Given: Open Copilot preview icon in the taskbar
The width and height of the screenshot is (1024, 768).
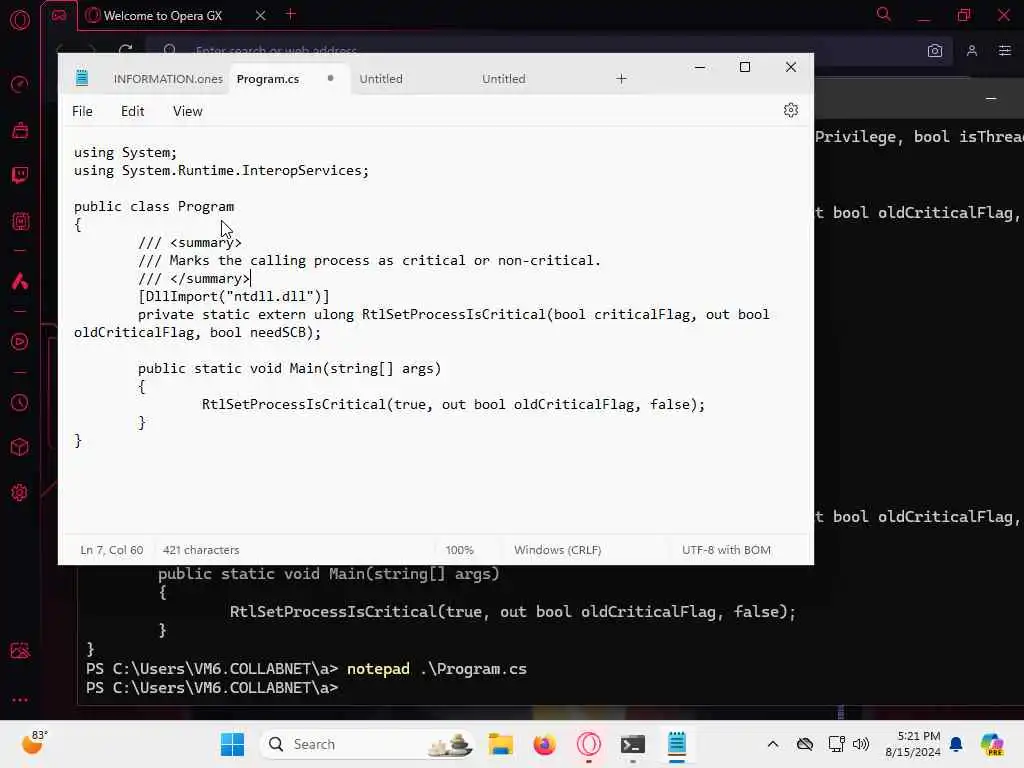Looking at the screenshot, I should tap(993, 744).
